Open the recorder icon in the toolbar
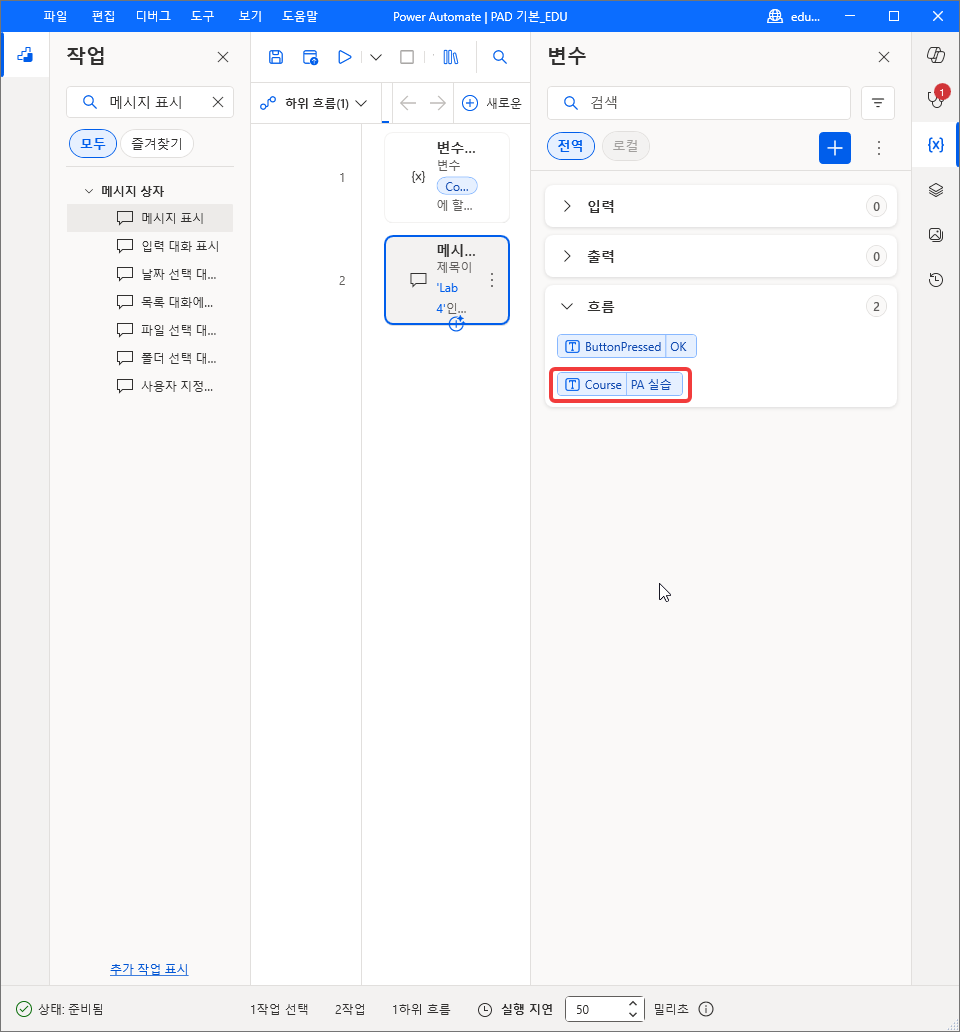The image size is (960, 1032). point(451,57)
